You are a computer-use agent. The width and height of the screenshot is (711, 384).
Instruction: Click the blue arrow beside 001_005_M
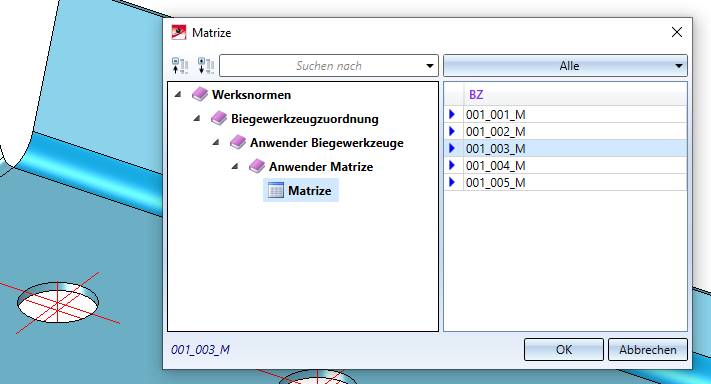point(452,182)
